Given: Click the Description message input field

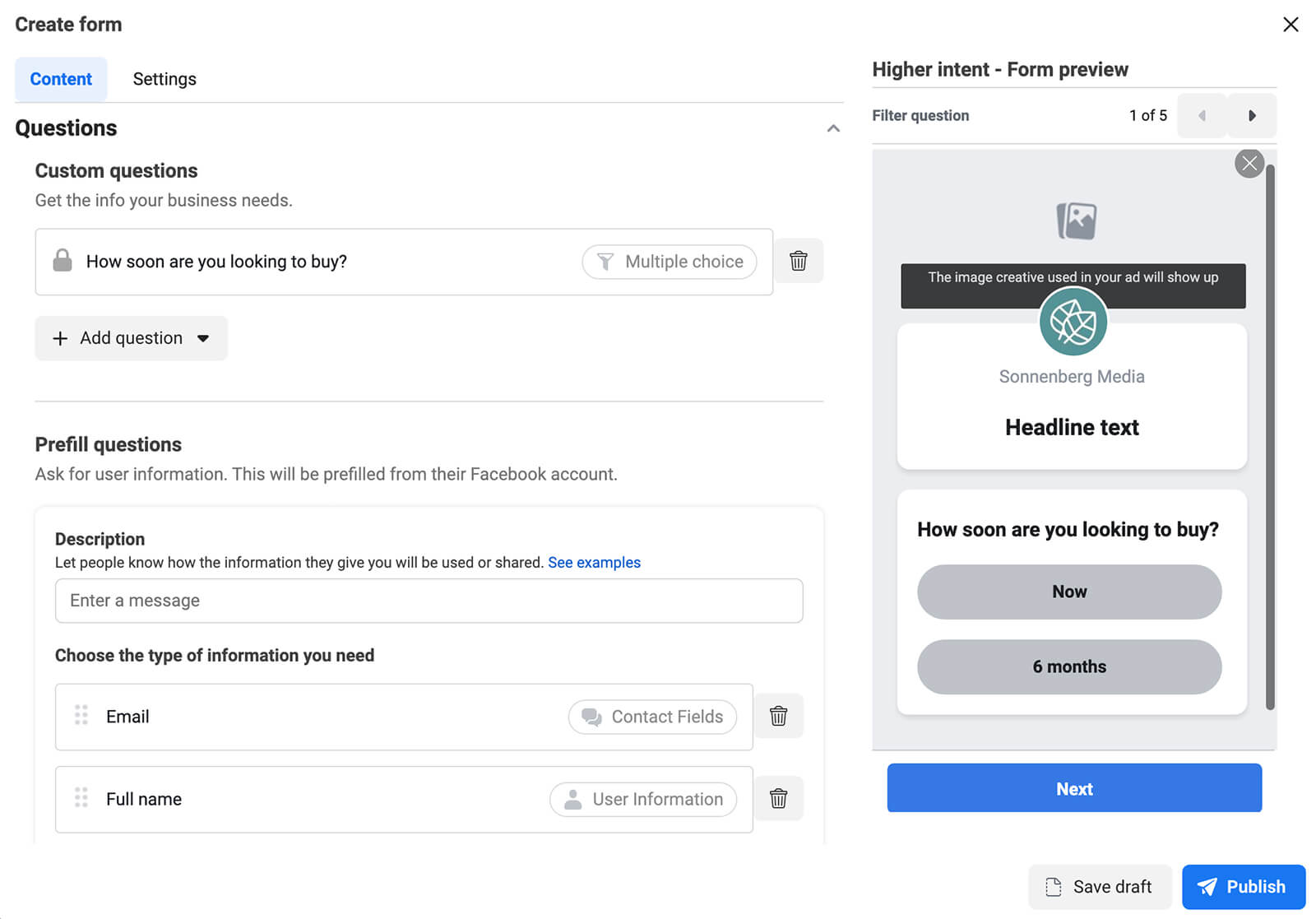Looking at the screenshot, I should coord(429,601).
